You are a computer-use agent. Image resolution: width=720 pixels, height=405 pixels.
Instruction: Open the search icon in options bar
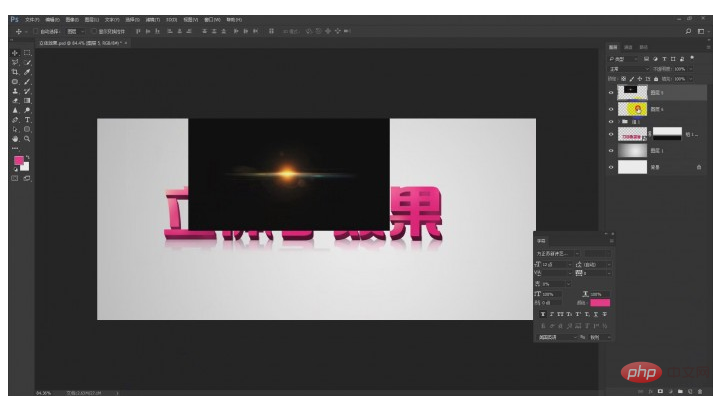[x=688, y=31]
